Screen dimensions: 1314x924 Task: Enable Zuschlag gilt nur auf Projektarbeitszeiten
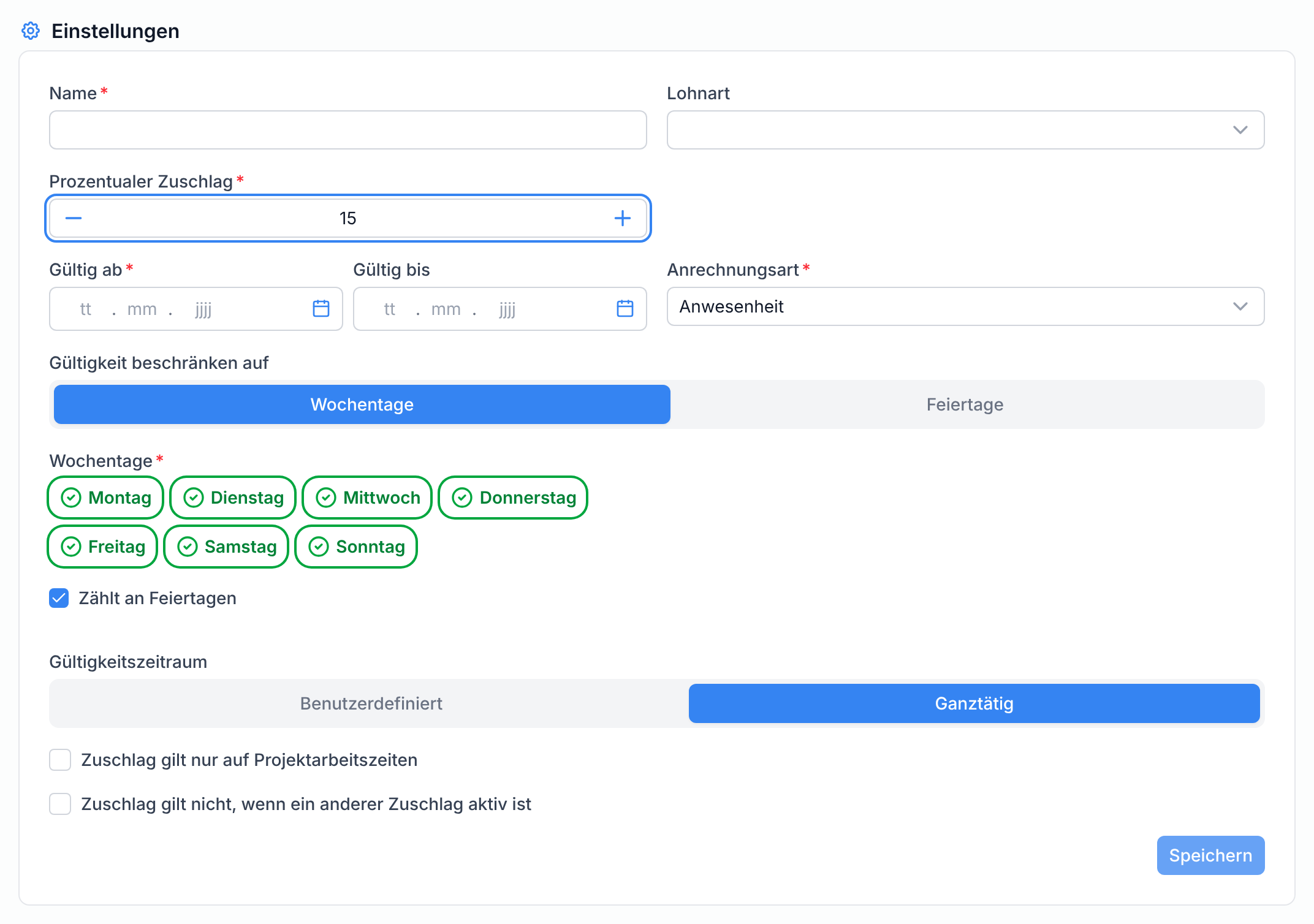tap(60, 760)
